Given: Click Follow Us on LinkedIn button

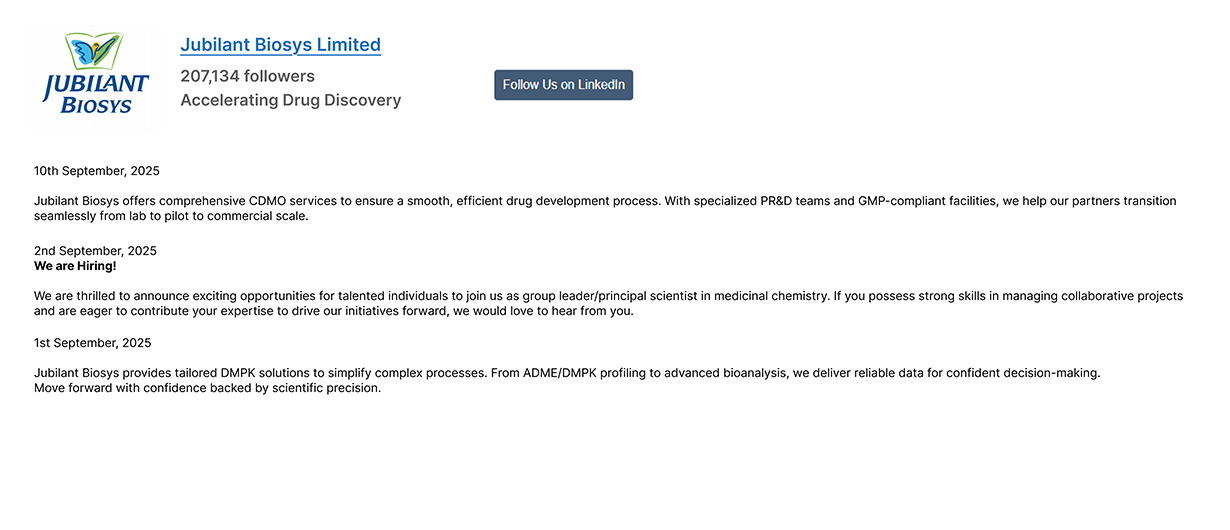Looking at the screenshot, I should click(x=564, y=85).
